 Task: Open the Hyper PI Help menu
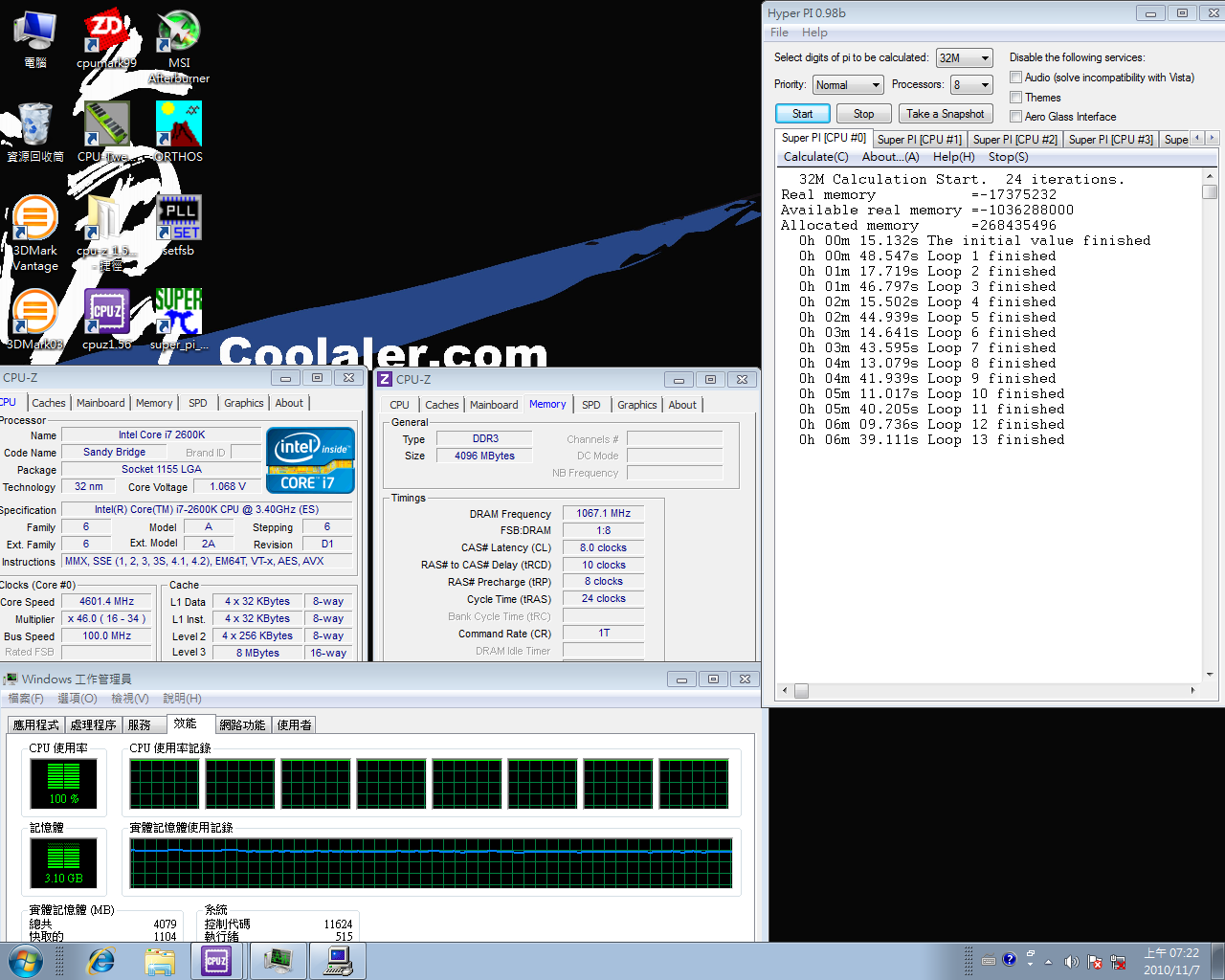click(814, 33)
